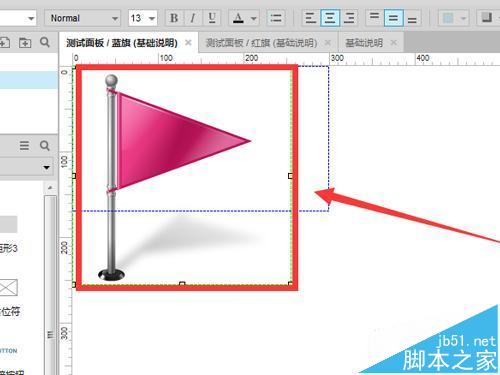Select the placeholder widget icon in library
This screenshot has height=375, width=500.
tap(8, 287)
